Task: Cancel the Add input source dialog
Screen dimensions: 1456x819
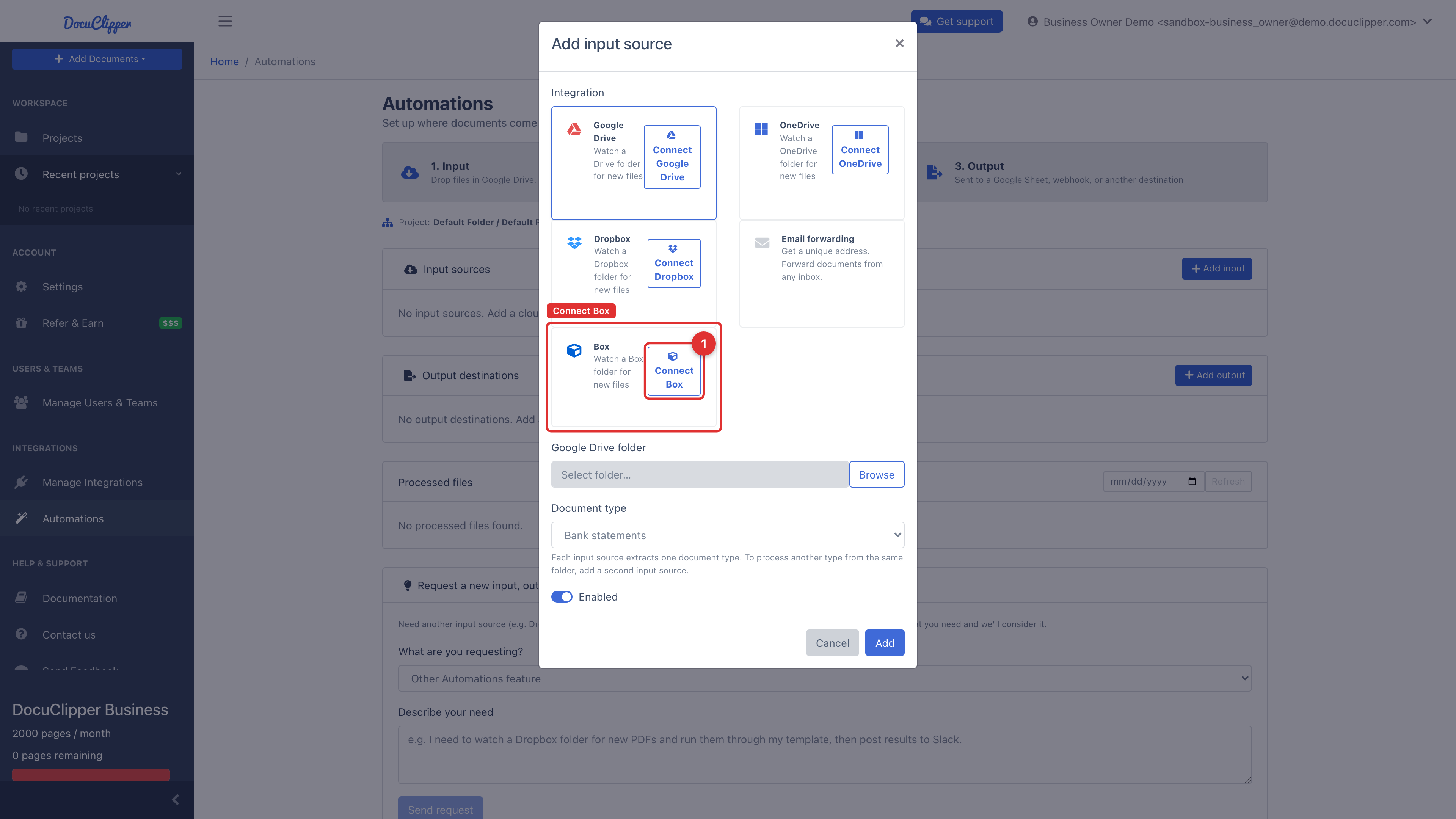Action: coord(832,643)
